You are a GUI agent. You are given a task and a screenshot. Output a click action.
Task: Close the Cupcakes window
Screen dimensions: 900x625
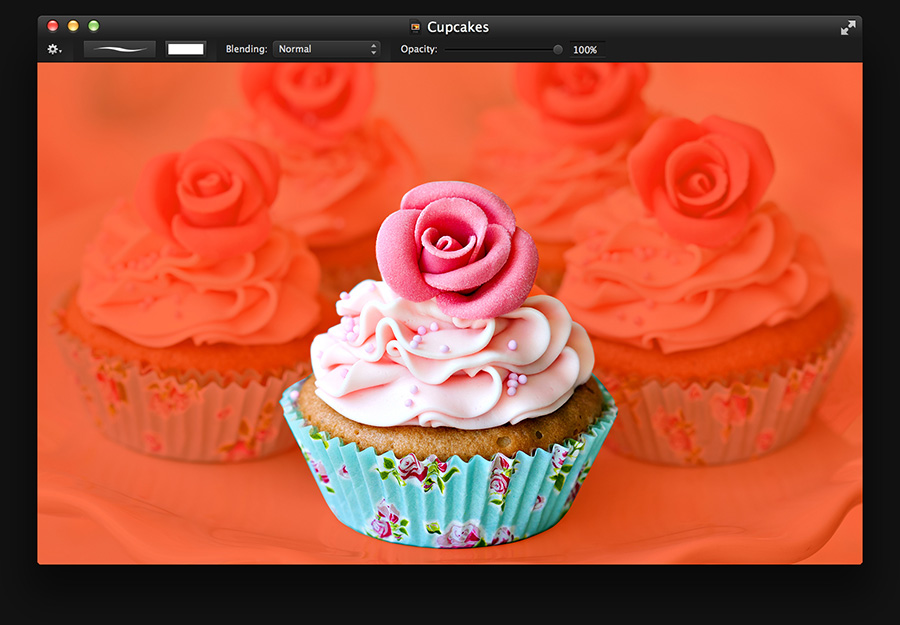[53, 25]
